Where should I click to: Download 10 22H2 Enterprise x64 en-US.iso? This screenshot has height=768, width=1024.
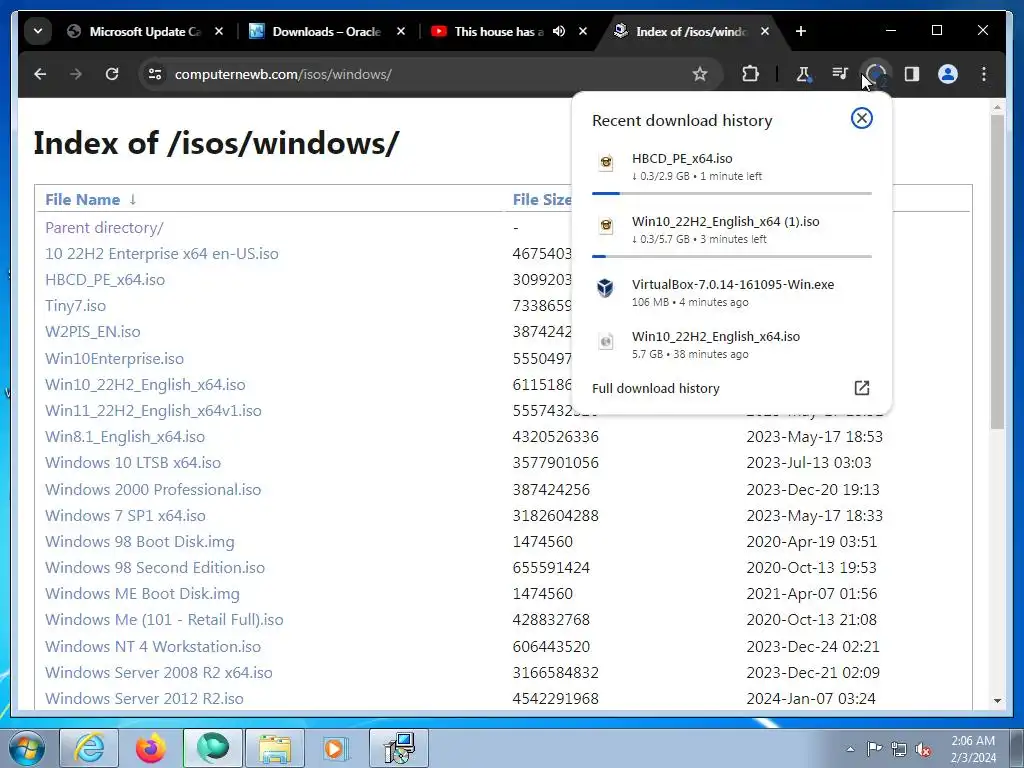point(161,253)
